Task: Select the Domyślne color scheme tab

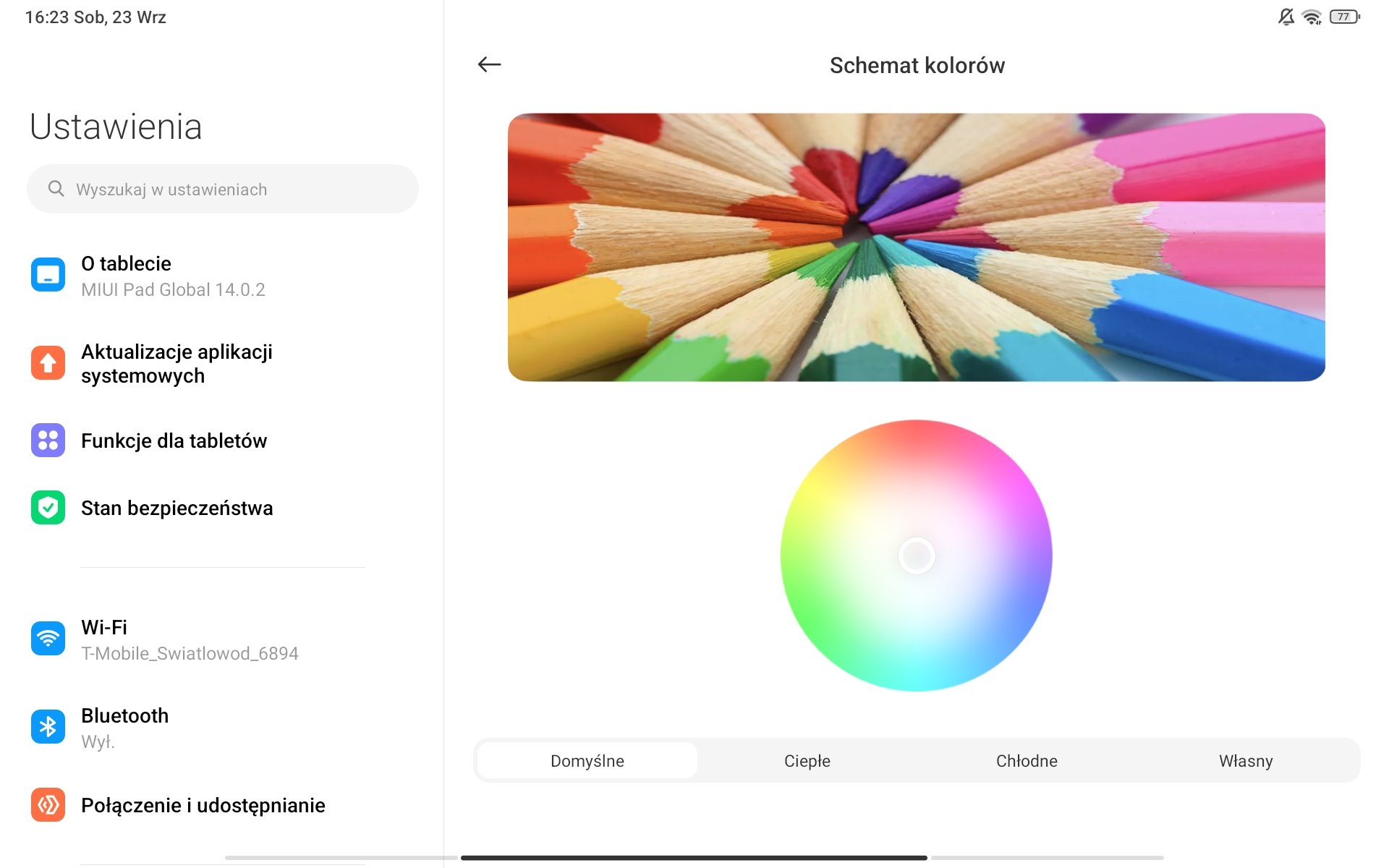Action: pyautogui.click(x=587, y=761)
